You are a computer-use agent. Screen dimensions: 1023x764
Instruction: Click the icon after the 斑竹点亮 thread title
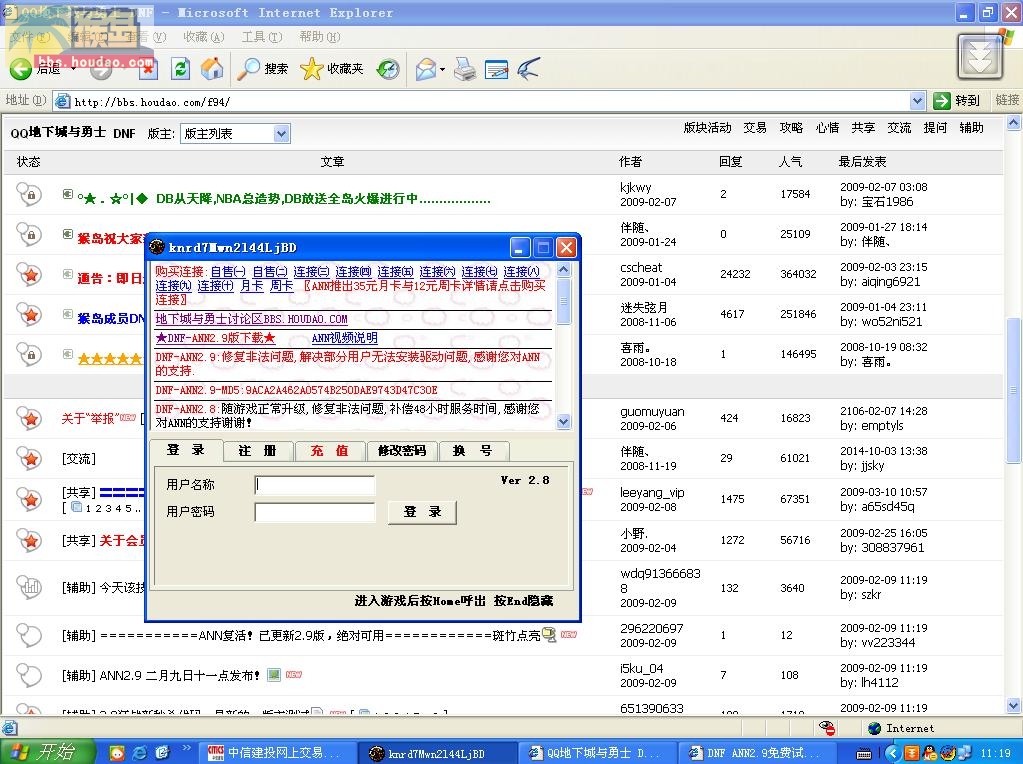click(x=549, y=634)
